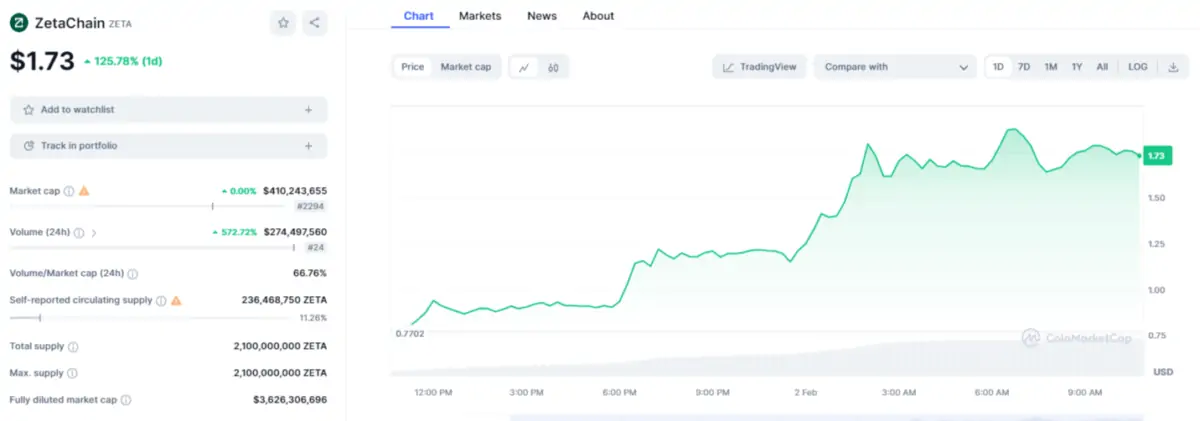Click volume value $274,497,560
Viewport: 1200px width, 421px height.
[x=295, y=232]
